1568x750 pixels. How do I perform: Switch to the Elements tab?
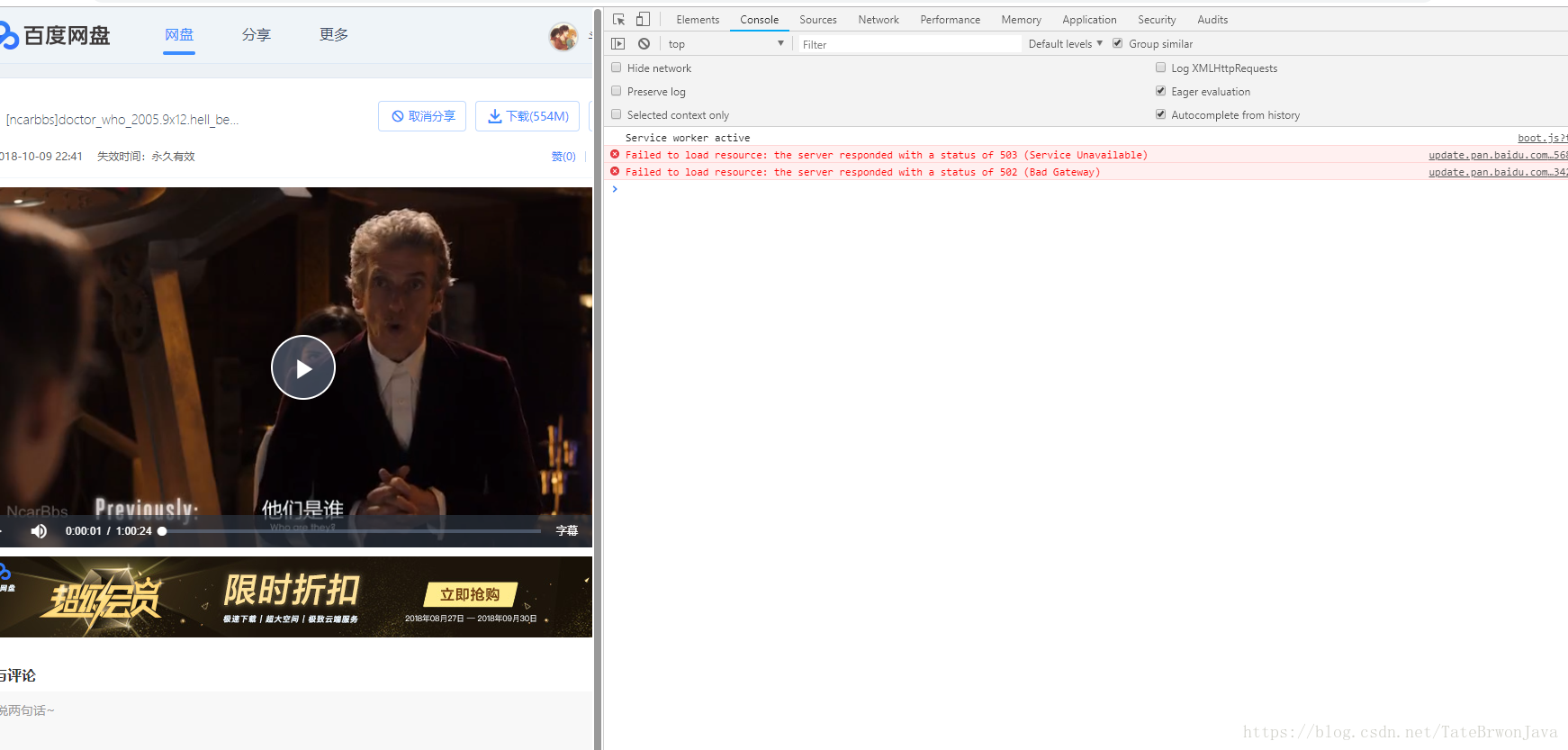click(x=698, y=20)
